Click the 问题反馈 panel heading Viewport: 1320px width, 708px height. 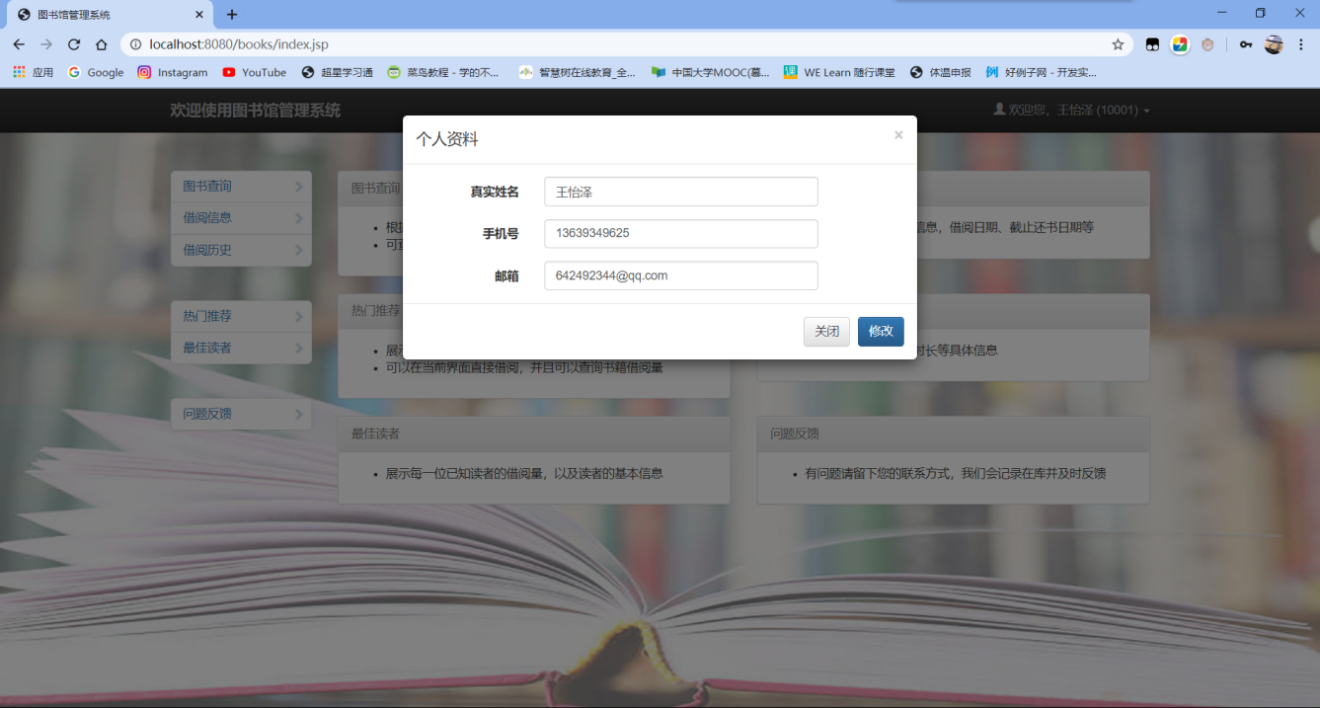coord(953,434)
